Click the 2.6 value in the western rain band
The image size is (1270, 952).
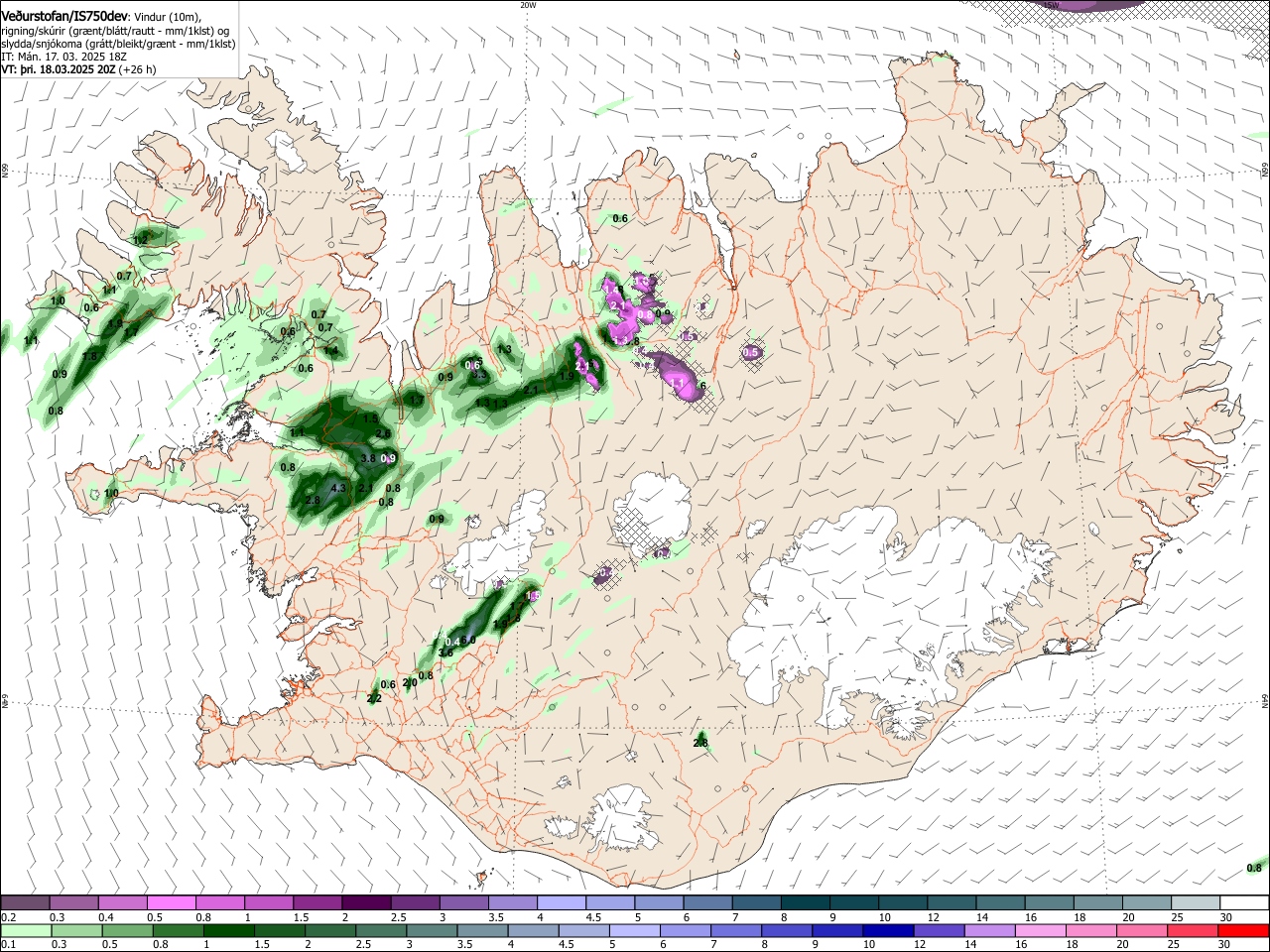coord(383,434)
